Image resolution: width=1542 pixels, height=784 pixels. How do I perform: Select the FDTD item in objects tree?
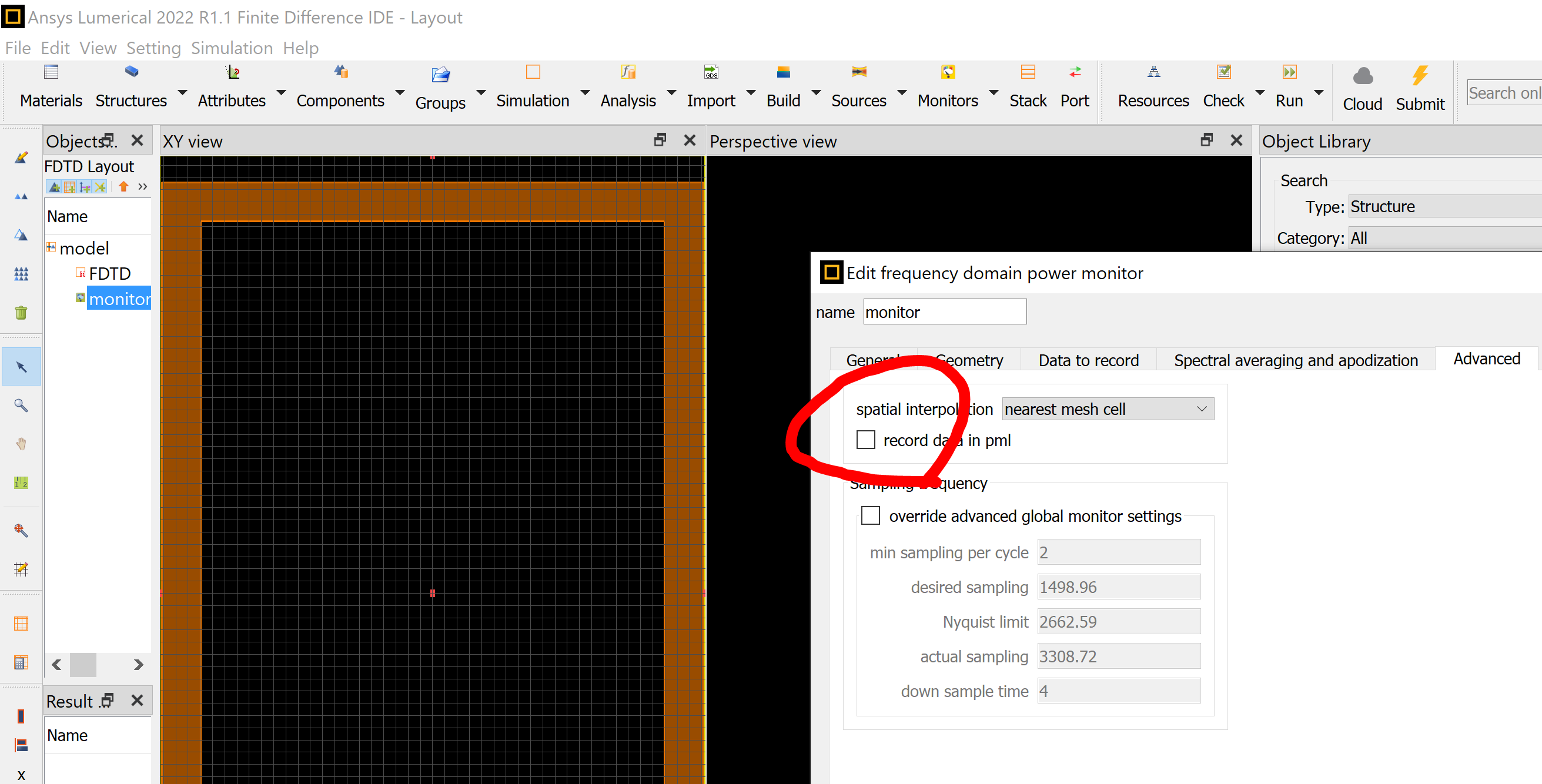click(x=109, y=273)
